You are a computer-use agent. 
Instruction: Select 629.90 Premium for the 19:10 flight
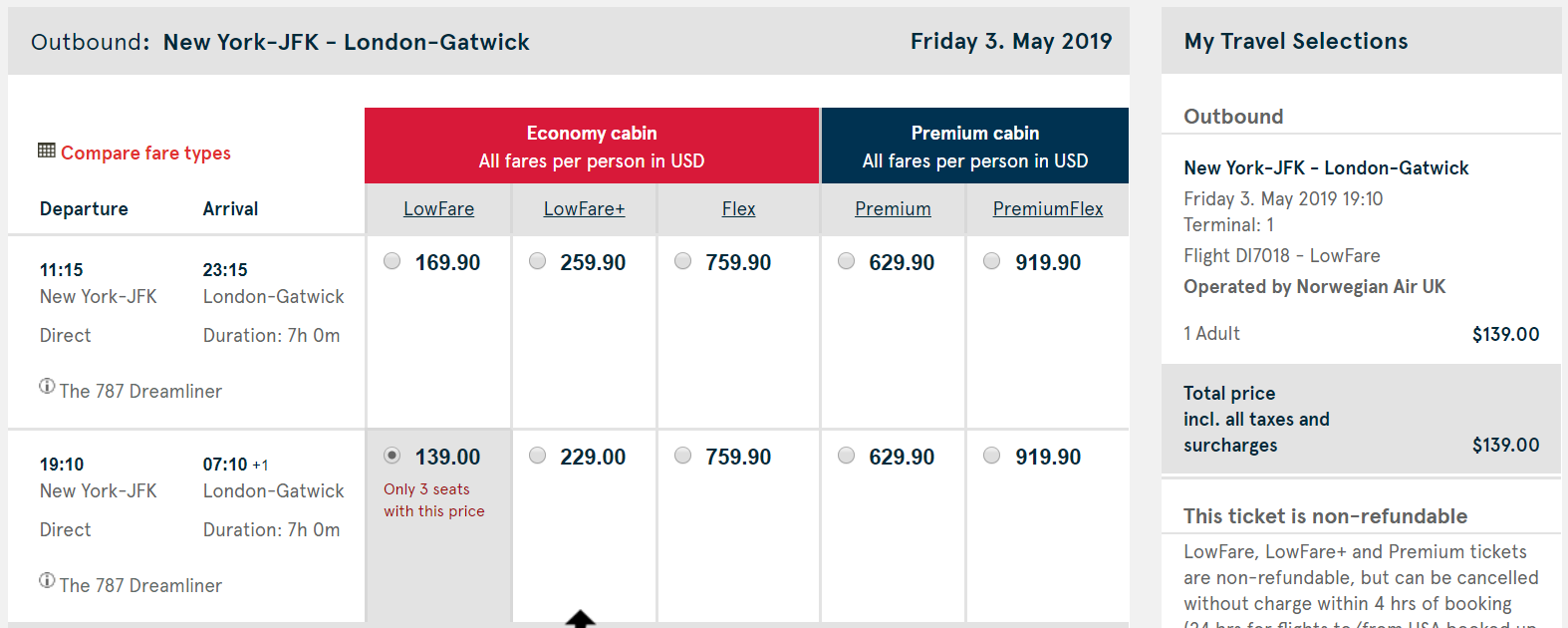click(x=847, y=456)
